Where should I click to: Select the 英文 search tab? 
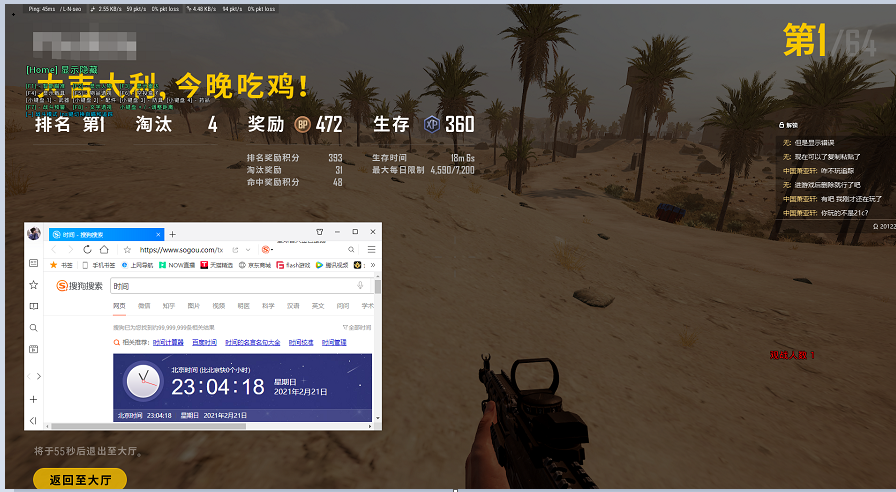318,306
